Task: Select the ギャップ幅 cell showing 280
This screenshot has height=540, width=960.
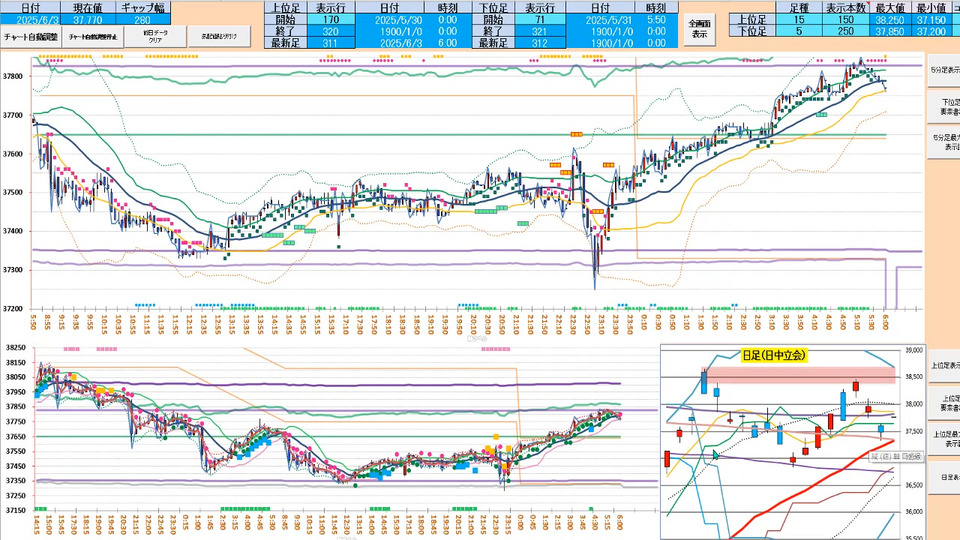Action: [x=142, y=20]
